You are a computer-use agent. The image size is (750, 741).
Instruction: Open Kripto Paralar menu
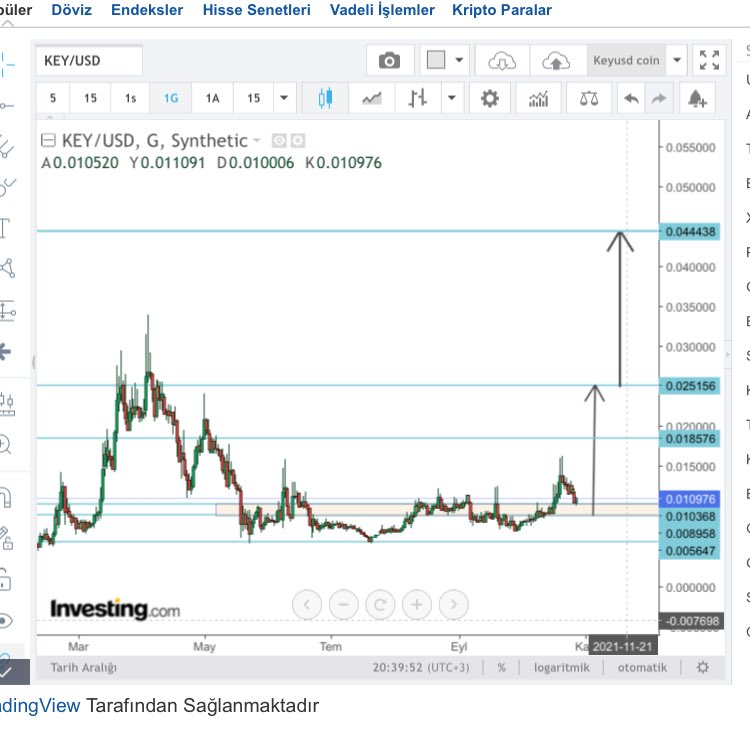point(502,10)
